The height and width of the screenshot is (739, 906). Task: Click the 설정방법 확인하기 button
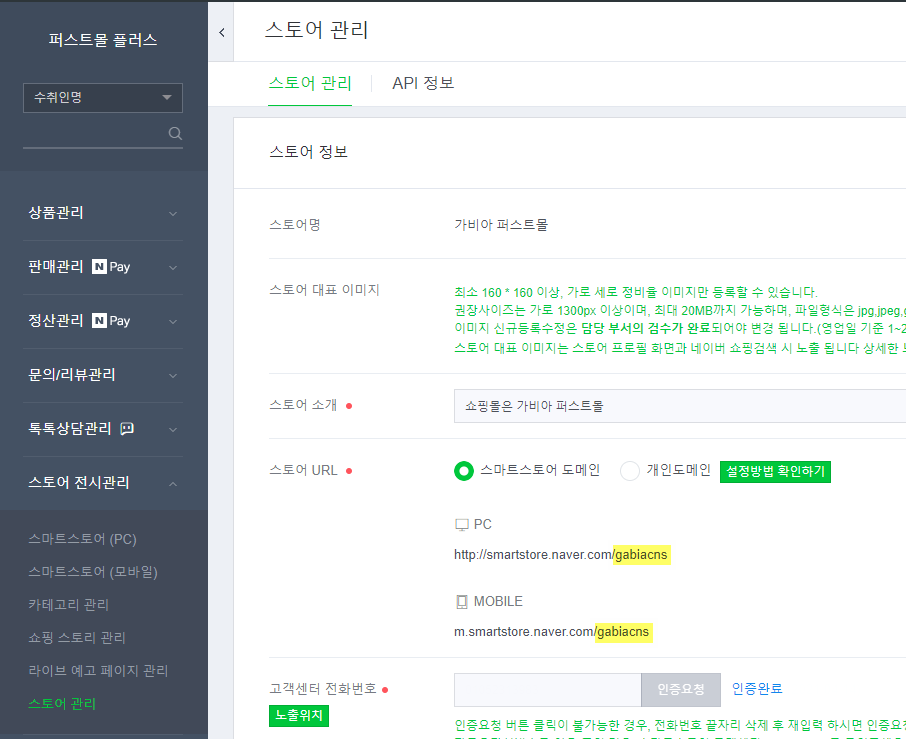pyautogui.click(x=775, y=471)
